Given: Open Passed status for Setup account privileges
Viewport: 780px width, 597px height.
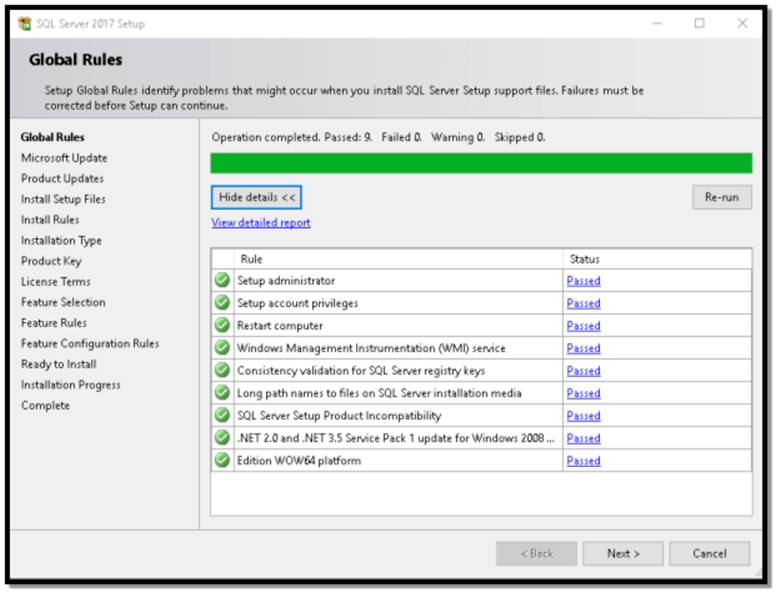Looking at the screenshot, I should tap(584, 303).
